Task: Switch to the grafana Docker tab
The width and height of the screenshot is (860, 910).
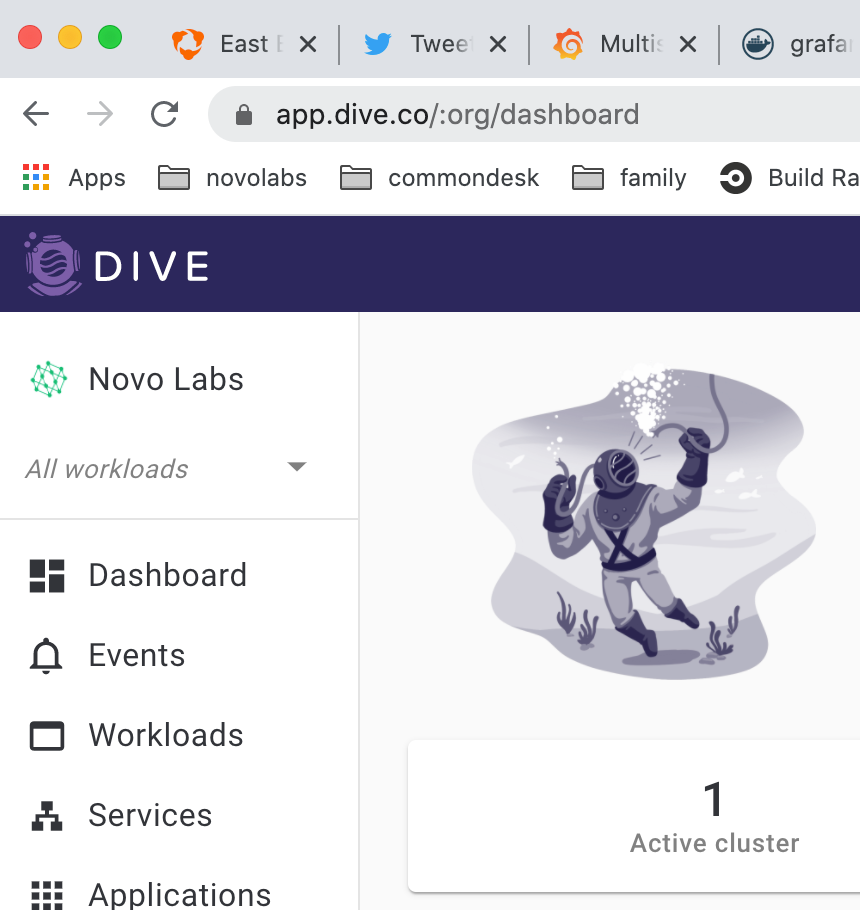Action: tap(800, 44)
